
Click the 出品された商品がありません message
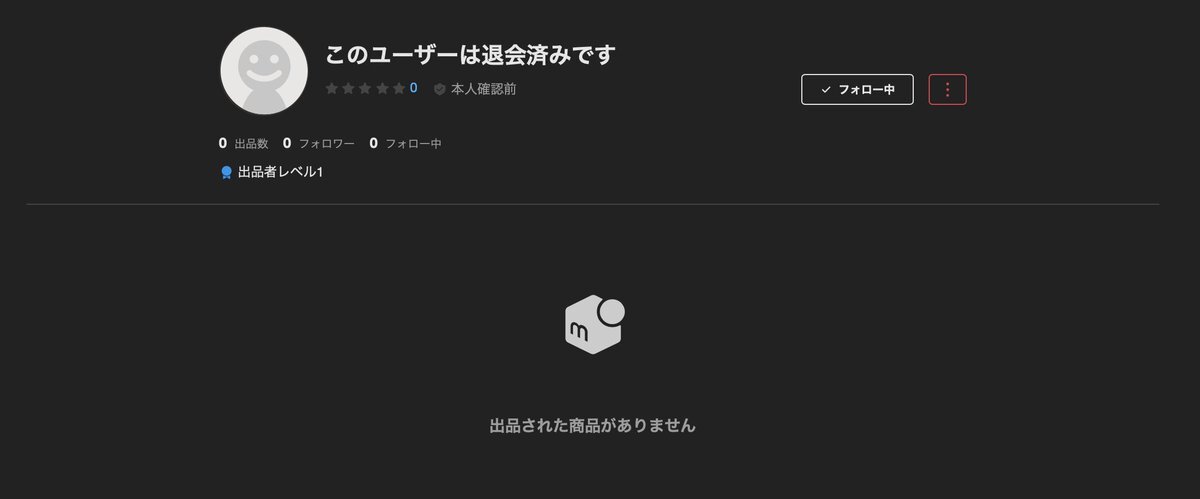[x=592, y=426]
